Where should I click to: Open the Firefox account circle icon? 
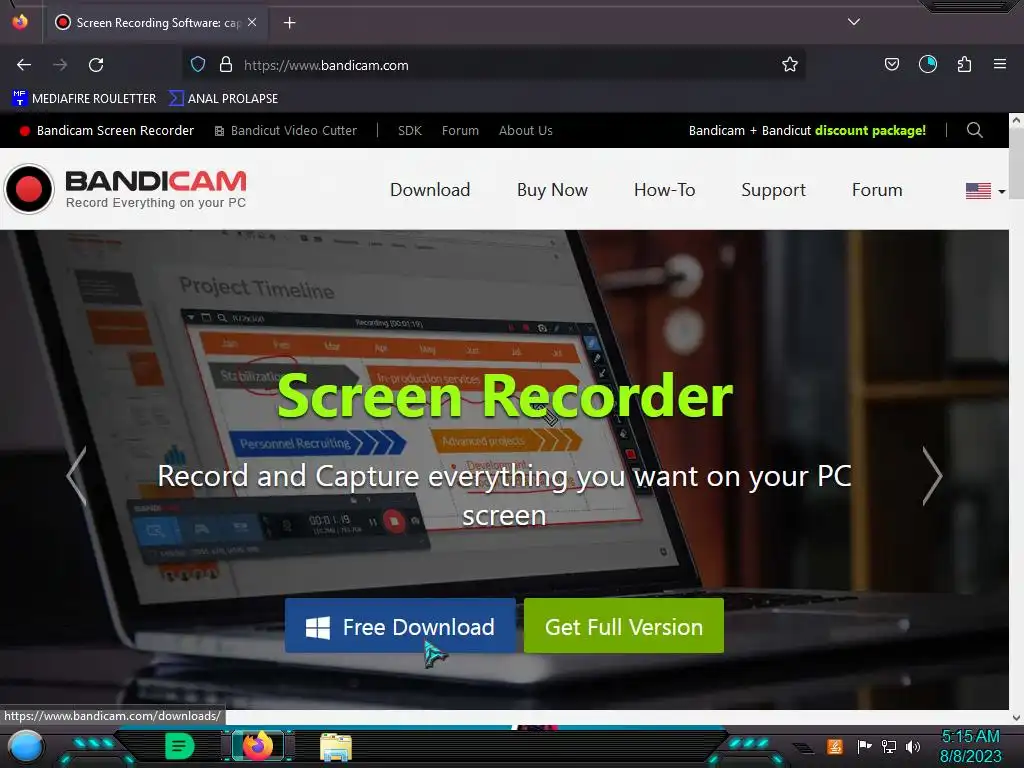[927, 64]
